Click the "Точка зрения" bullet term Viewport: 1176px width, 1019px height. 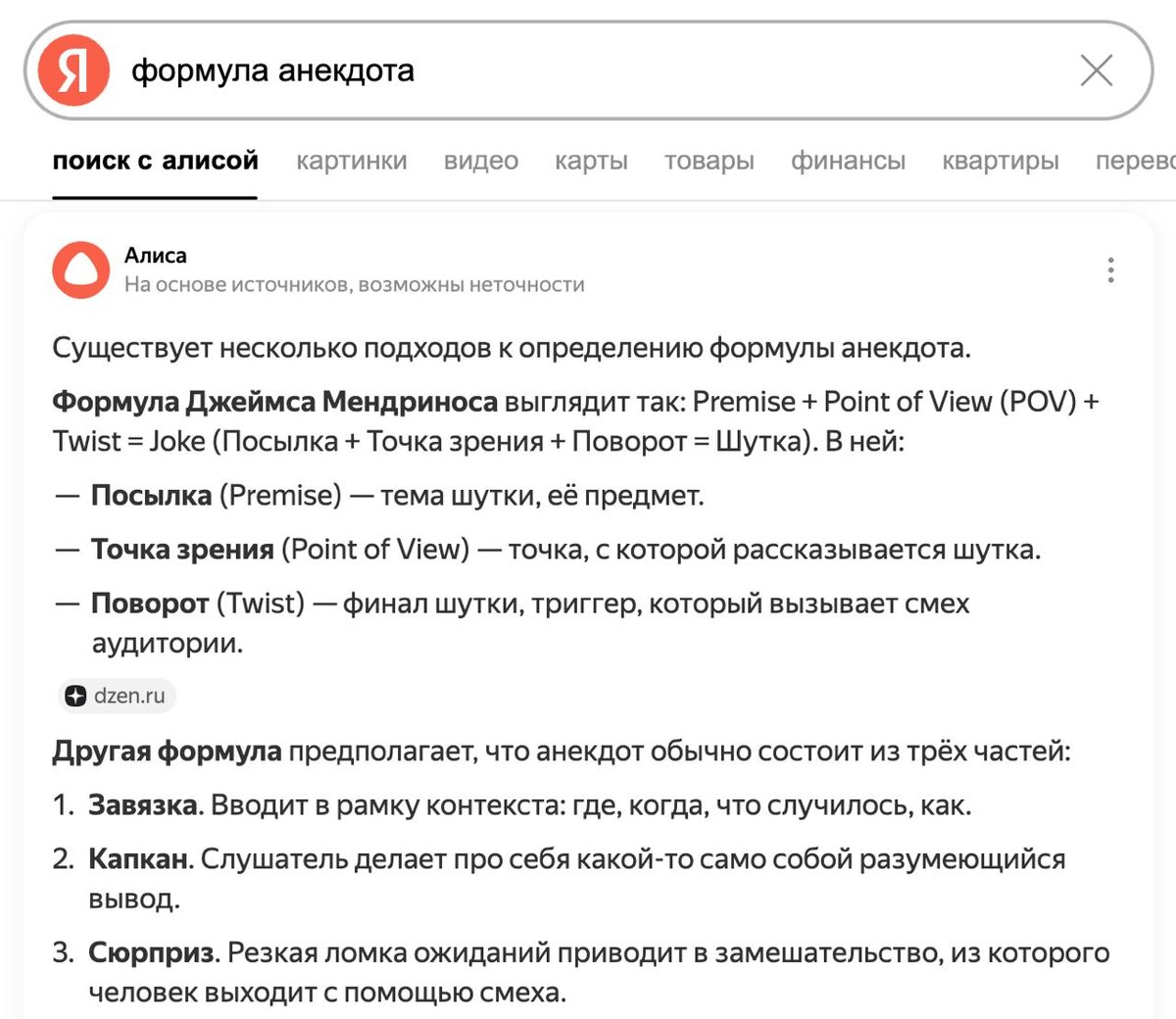[182, 550]
